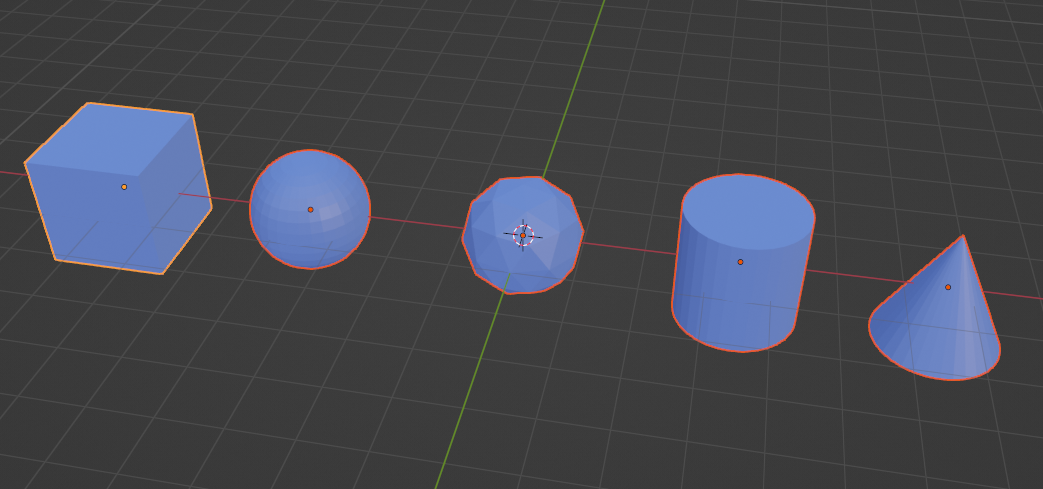Select the cone object
The image size is (1043, 489).
[x=935, y=308]
